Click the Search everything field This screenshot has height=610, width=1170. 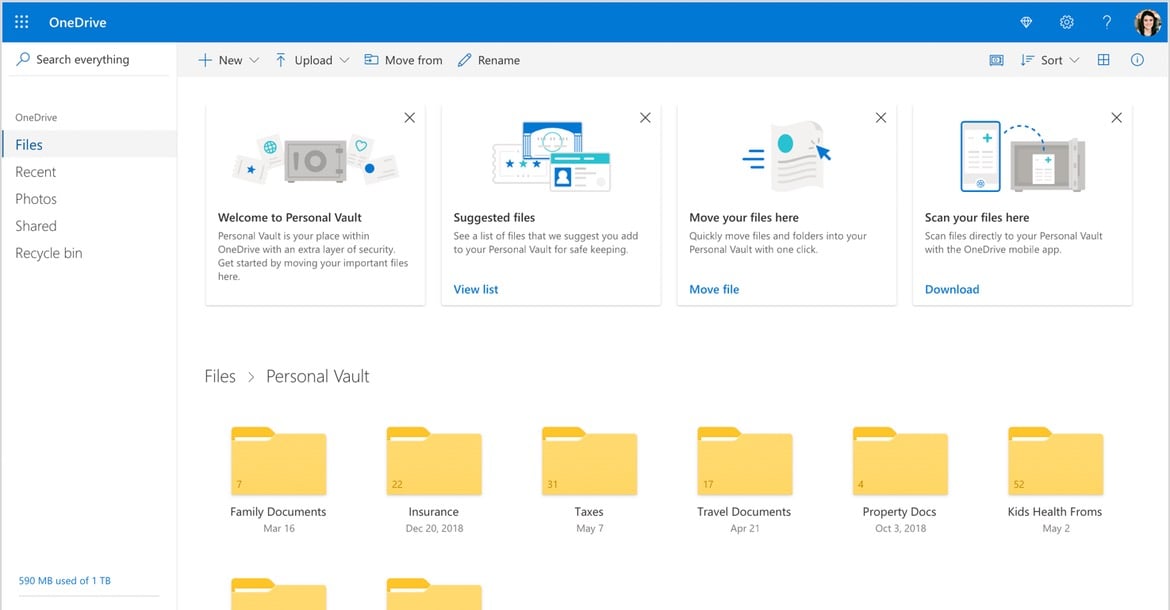82,60
